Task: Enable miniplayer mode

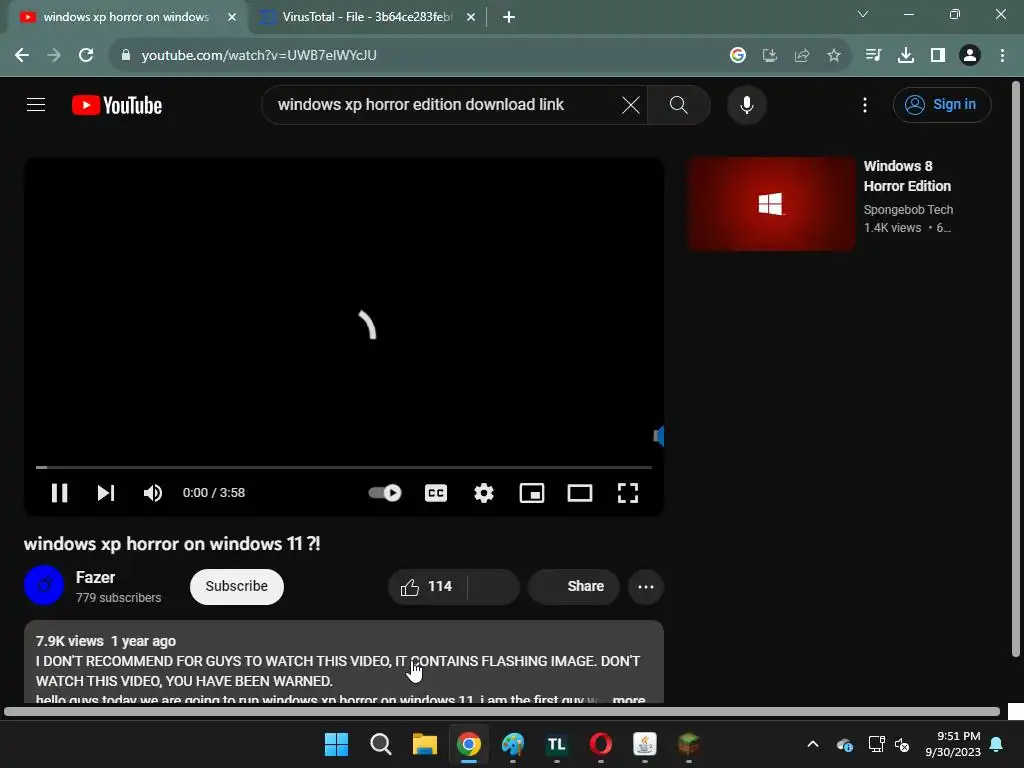Action: (x=532, y=492)
